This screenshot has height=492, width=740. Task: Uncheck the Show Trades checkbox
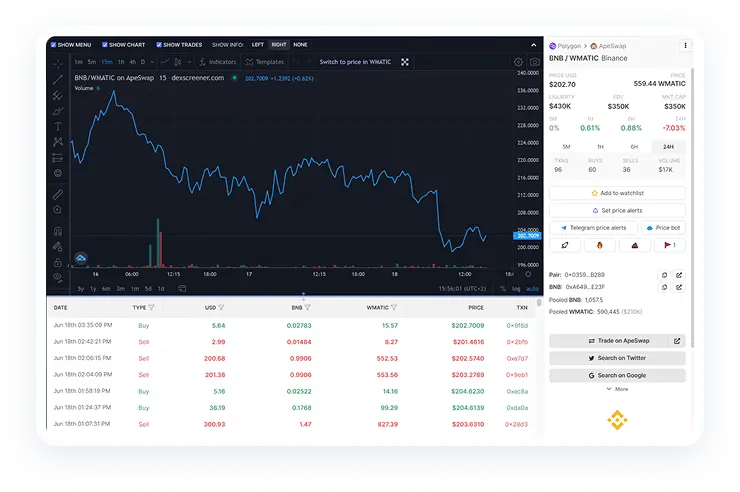tap(159, 45)
